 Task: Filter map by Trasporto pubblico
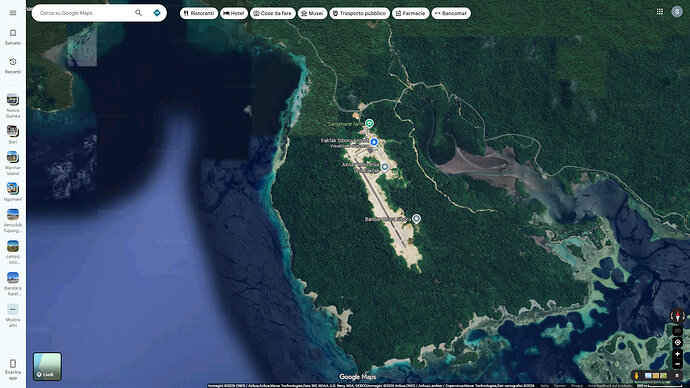click(360, 13)
